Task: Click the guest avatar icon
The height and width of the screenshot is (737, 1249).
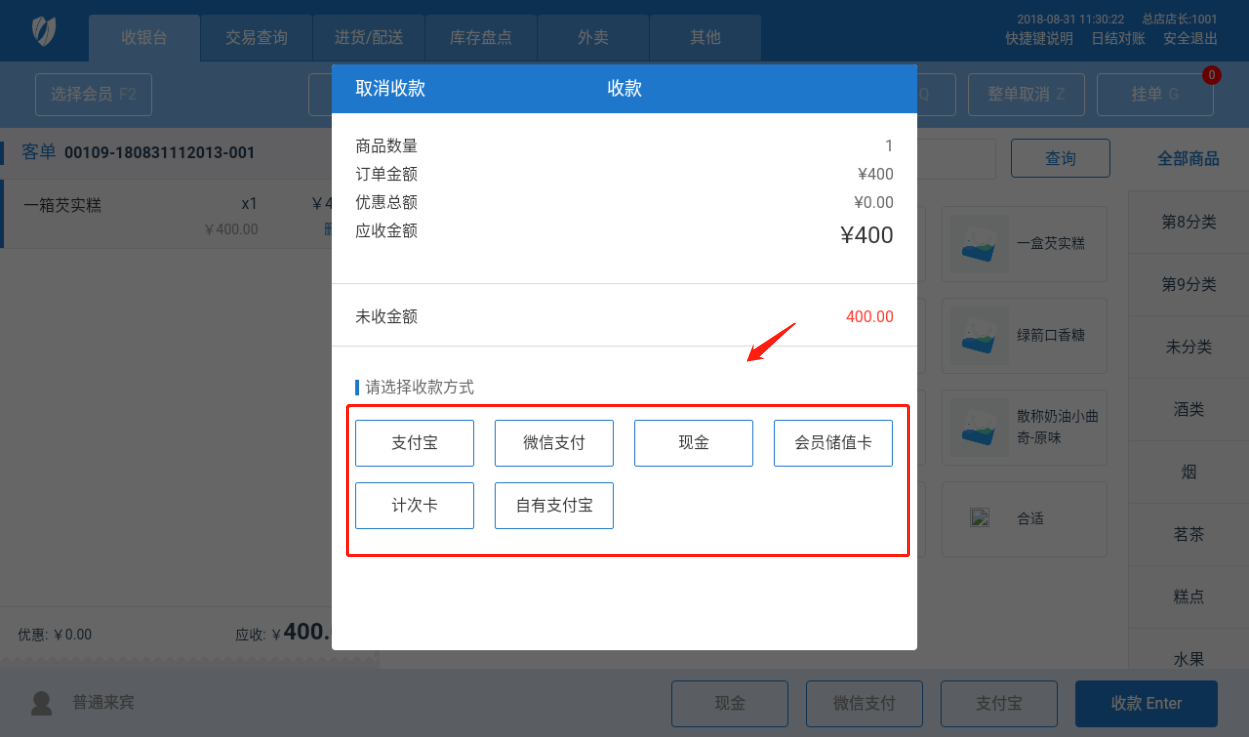Action: coord(41,703)
